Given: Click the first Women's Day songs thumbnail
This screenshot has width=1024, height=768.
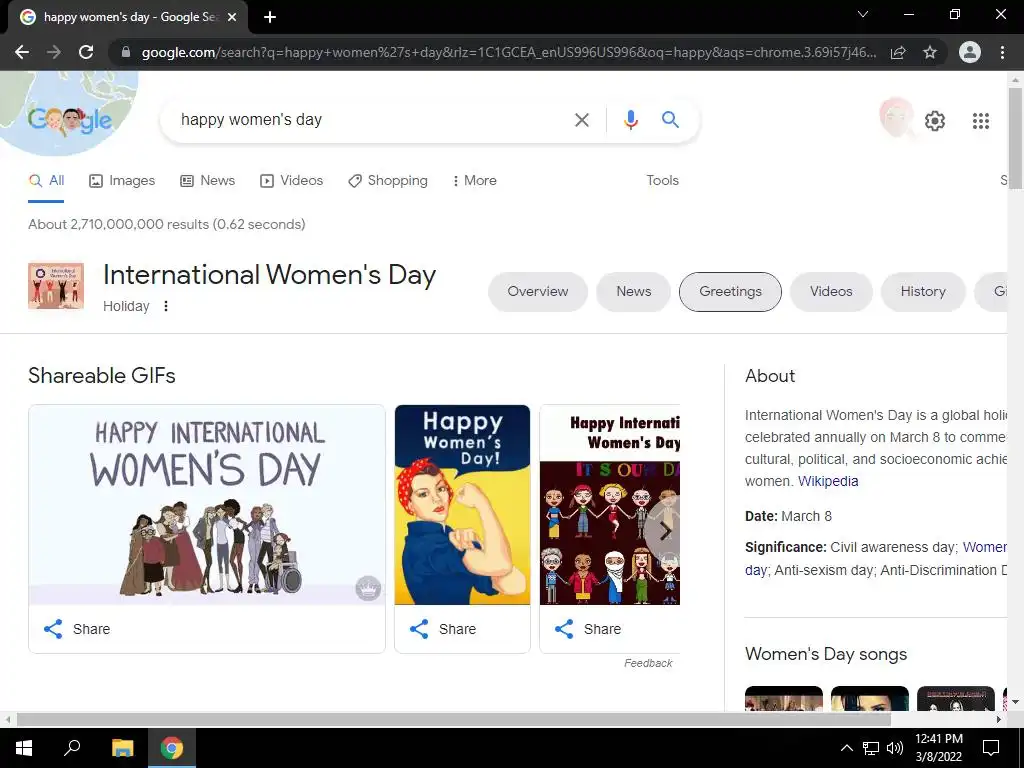Looking at the screenshot, I should (784, 699).
